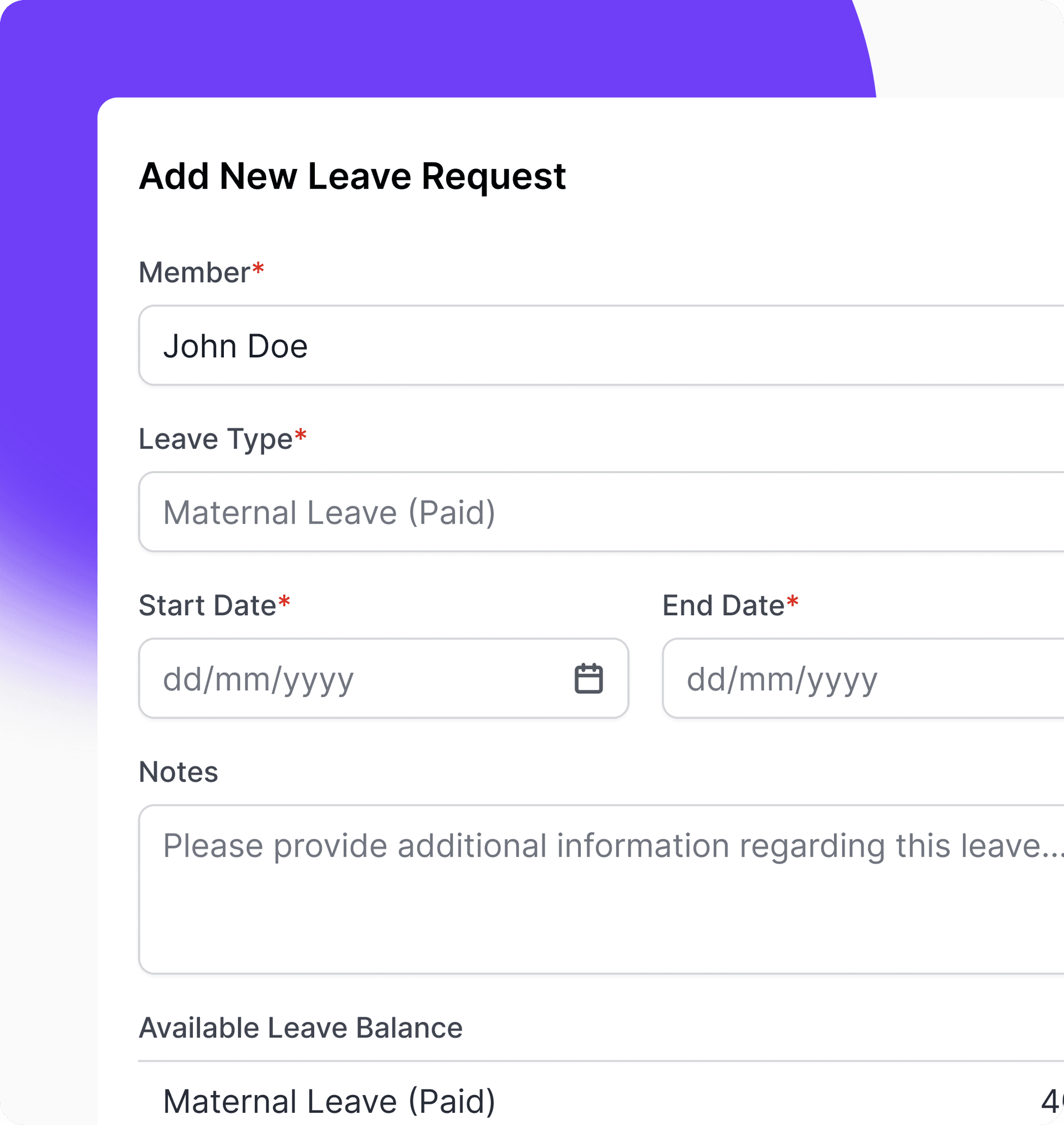Click the red asterisk beside End Date
The image size is (1064, 1125).
pos(792,601)
